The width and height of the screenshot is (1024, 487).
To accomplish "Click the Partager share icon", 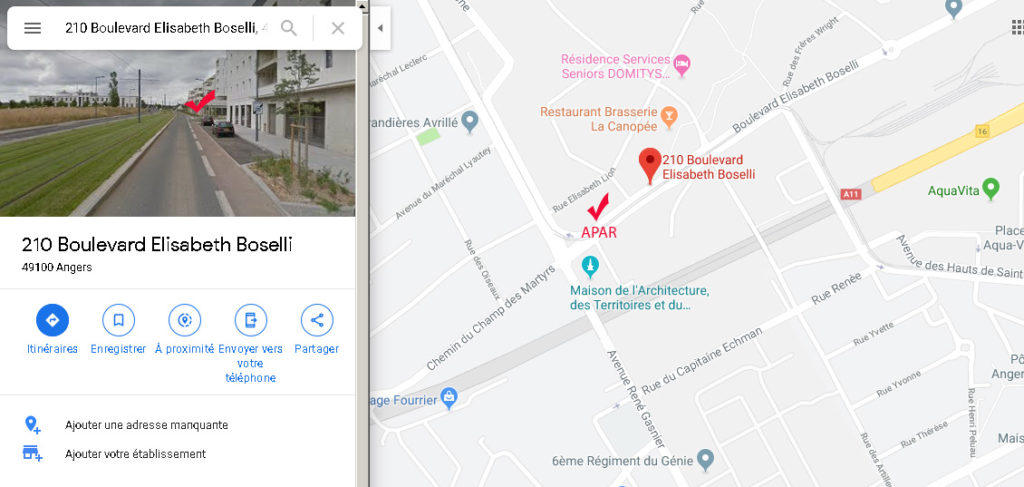I will [x=317, y=321].
